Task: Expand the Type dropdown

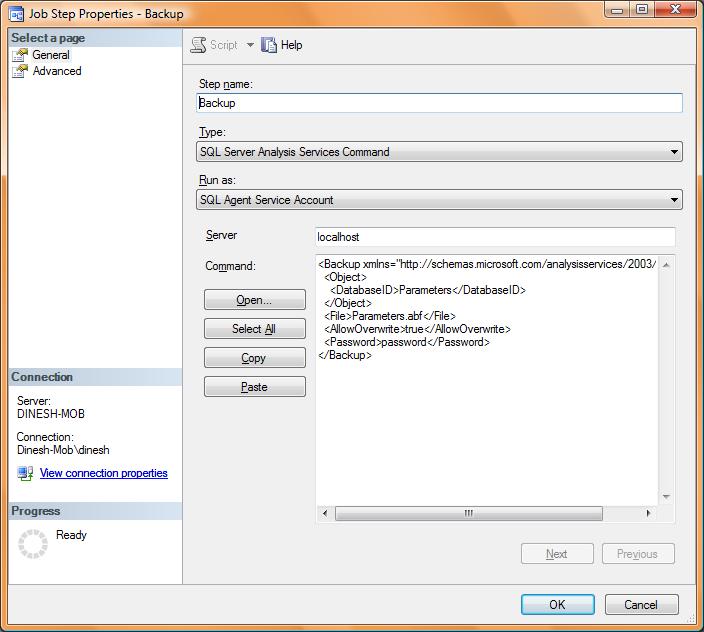Action: (674, 152)
